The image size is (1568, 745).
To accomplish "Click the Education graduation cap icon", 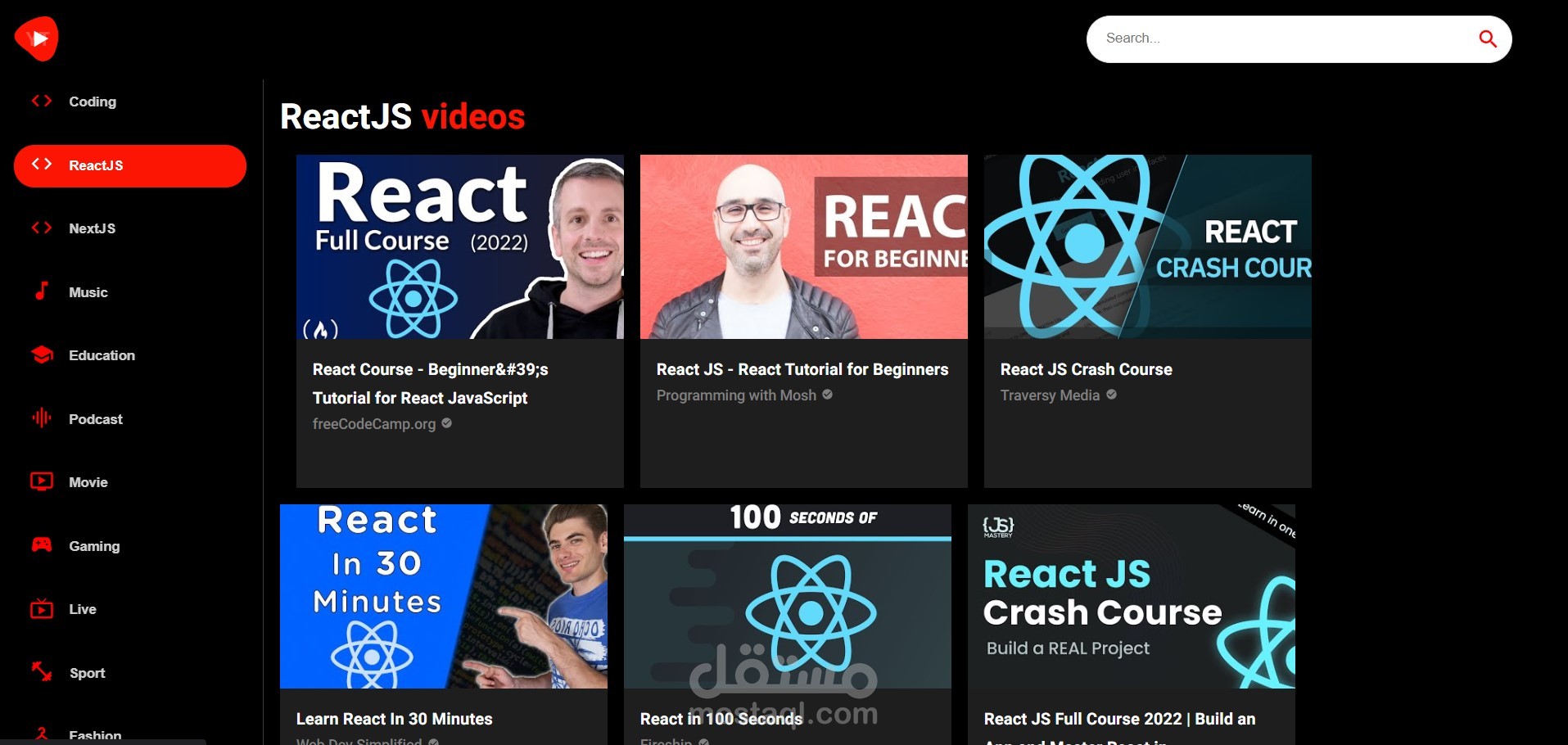I will pos(42,354).
